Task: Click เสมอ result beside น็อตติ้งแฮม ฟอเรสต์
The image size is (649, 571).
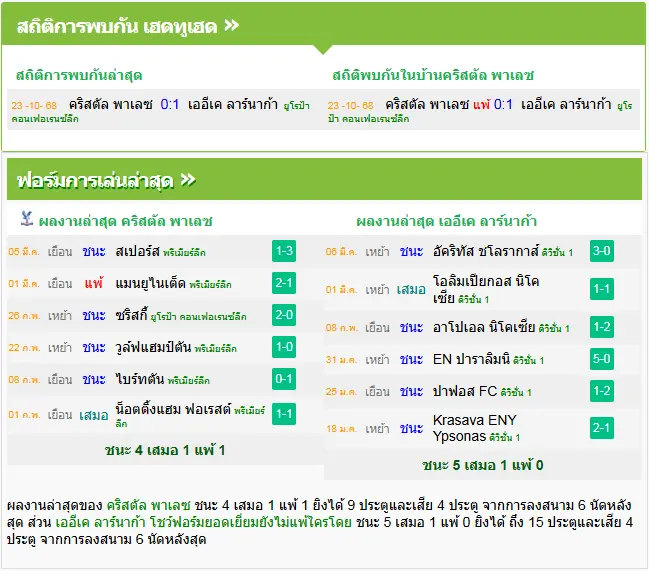Action: point(94,415)
